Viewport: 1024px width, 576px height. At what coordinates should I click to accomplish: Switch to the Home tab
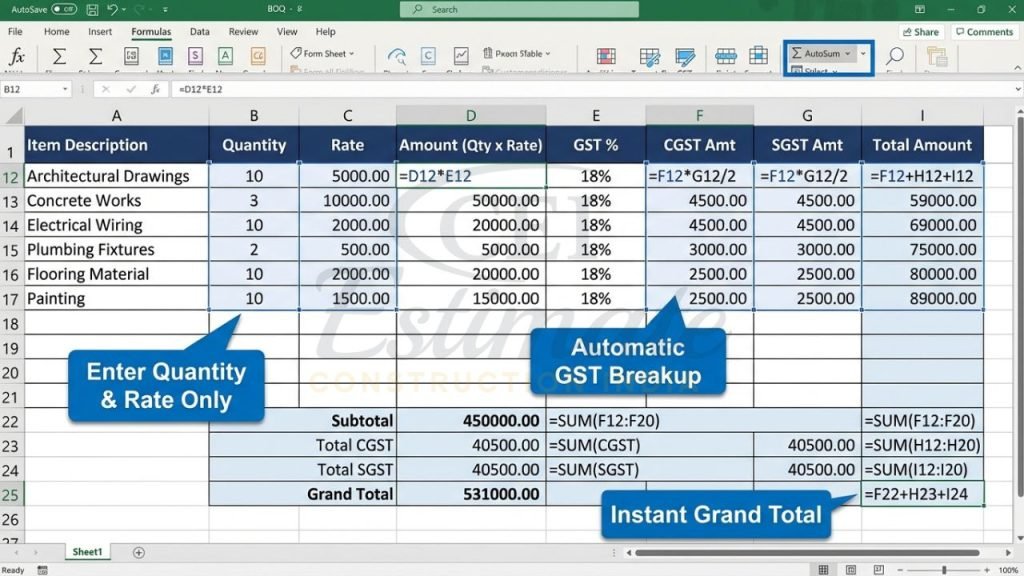click(x=57, y=31)
